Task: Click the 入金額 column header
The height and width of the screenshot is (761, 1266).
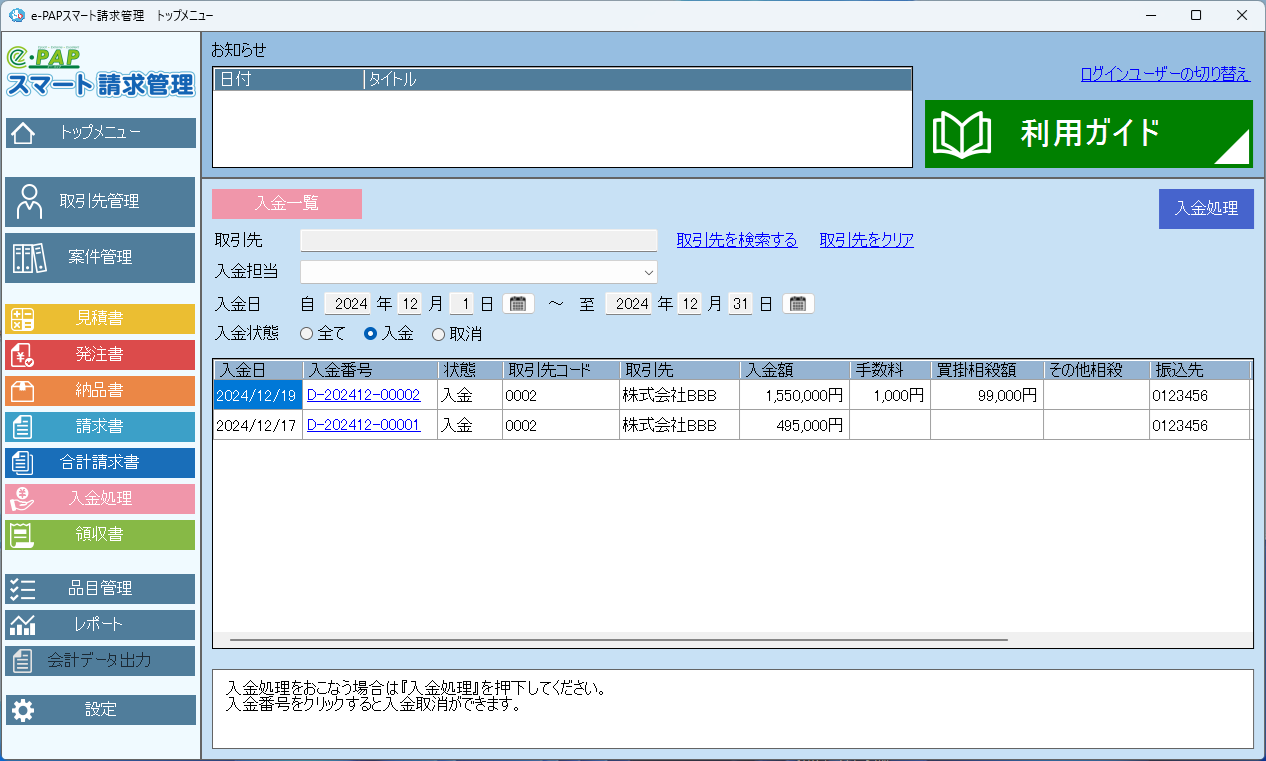Action: (795, 370)
